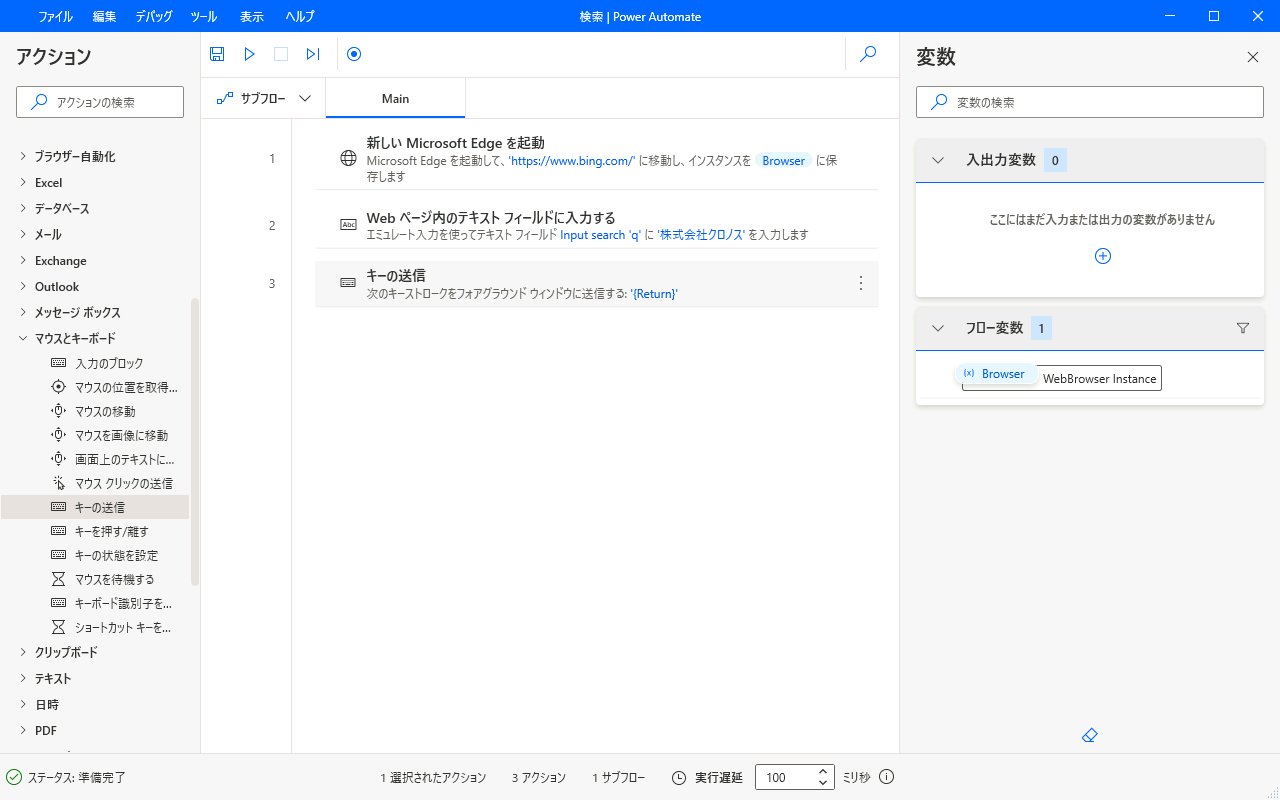Click Input search 'q' link
The width and height of the screenshot is (1280, 800).
pos(600,235)
